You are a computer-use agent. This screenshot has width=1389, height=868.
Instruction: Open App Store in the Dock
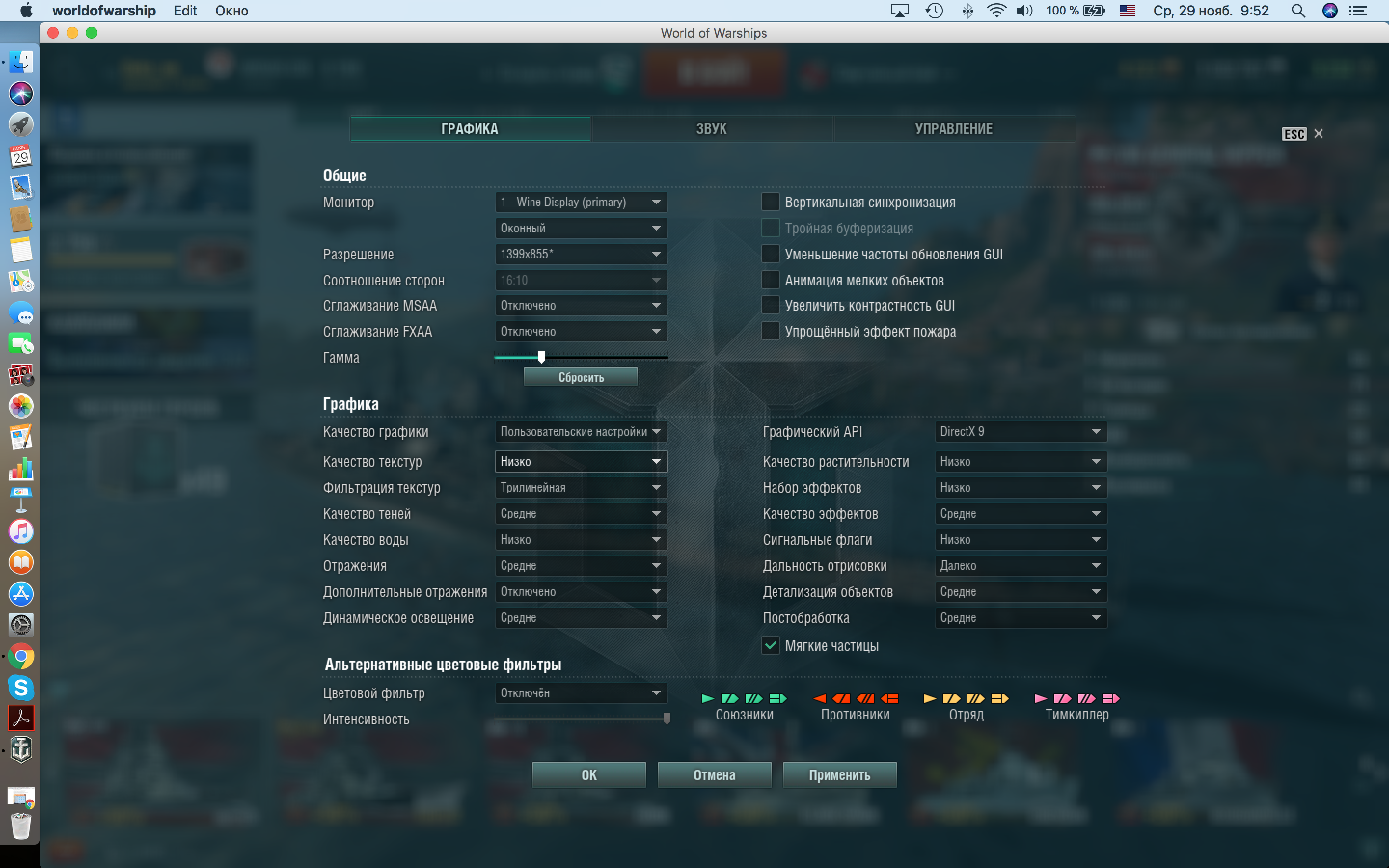tap(21, 594)
